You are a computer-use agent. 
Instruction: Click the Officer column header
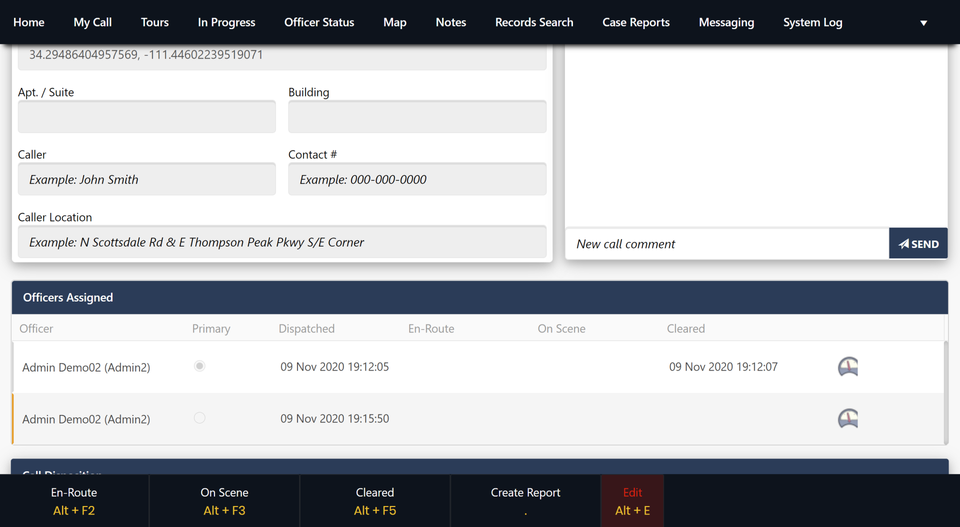(36, 329)
